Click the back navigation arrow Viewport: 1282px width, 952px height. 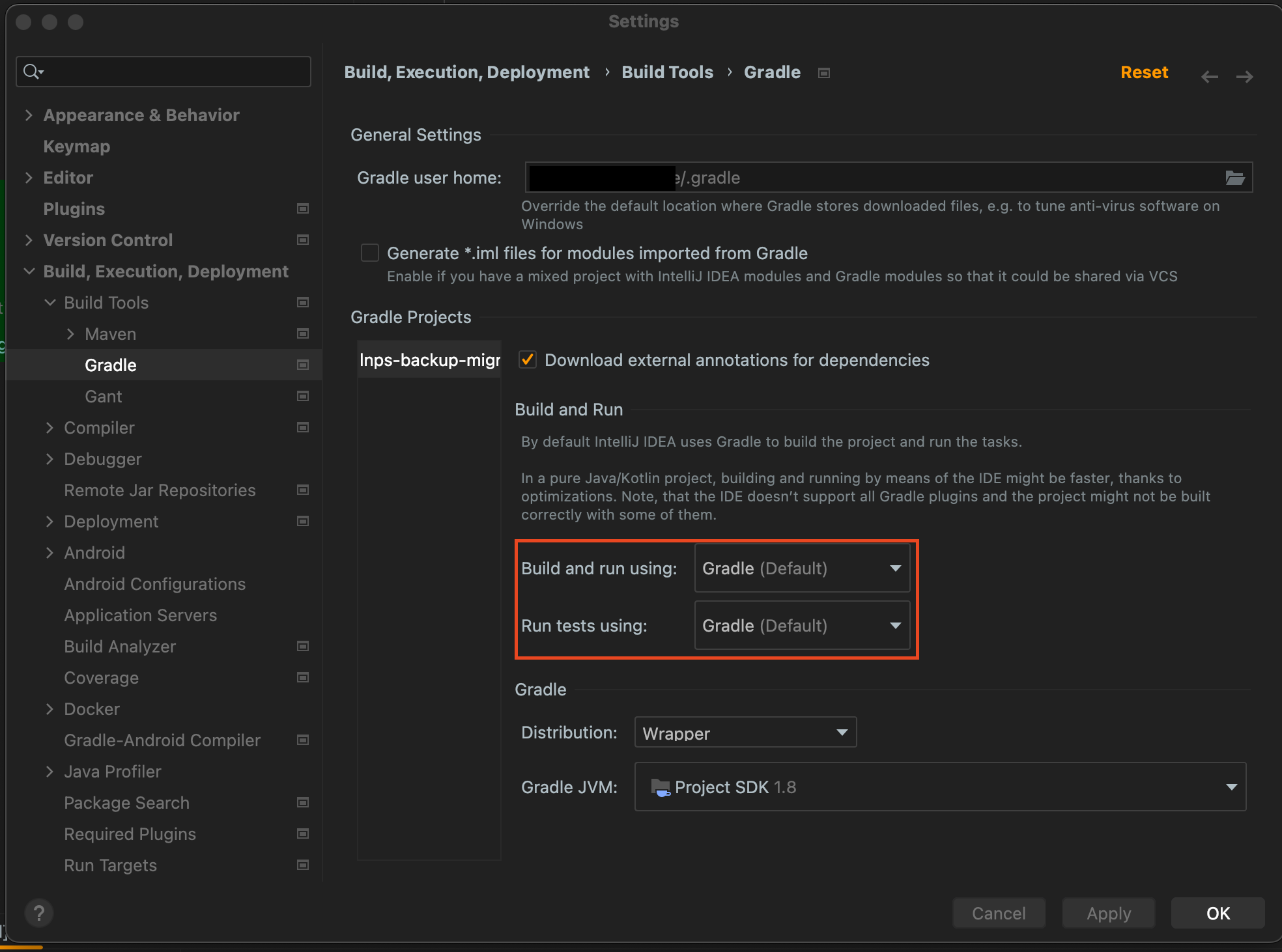tap(1209, 77)
